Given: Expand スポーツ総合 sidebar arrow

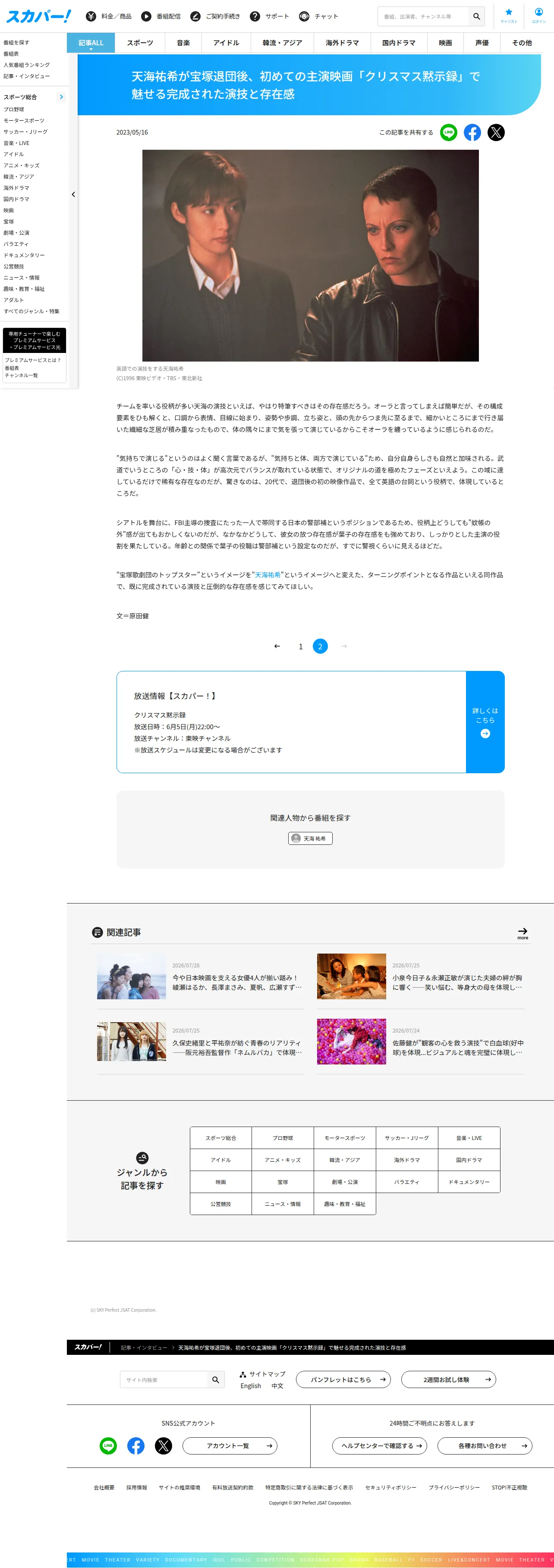Looking at the screenshot, I should pos(61,97).
